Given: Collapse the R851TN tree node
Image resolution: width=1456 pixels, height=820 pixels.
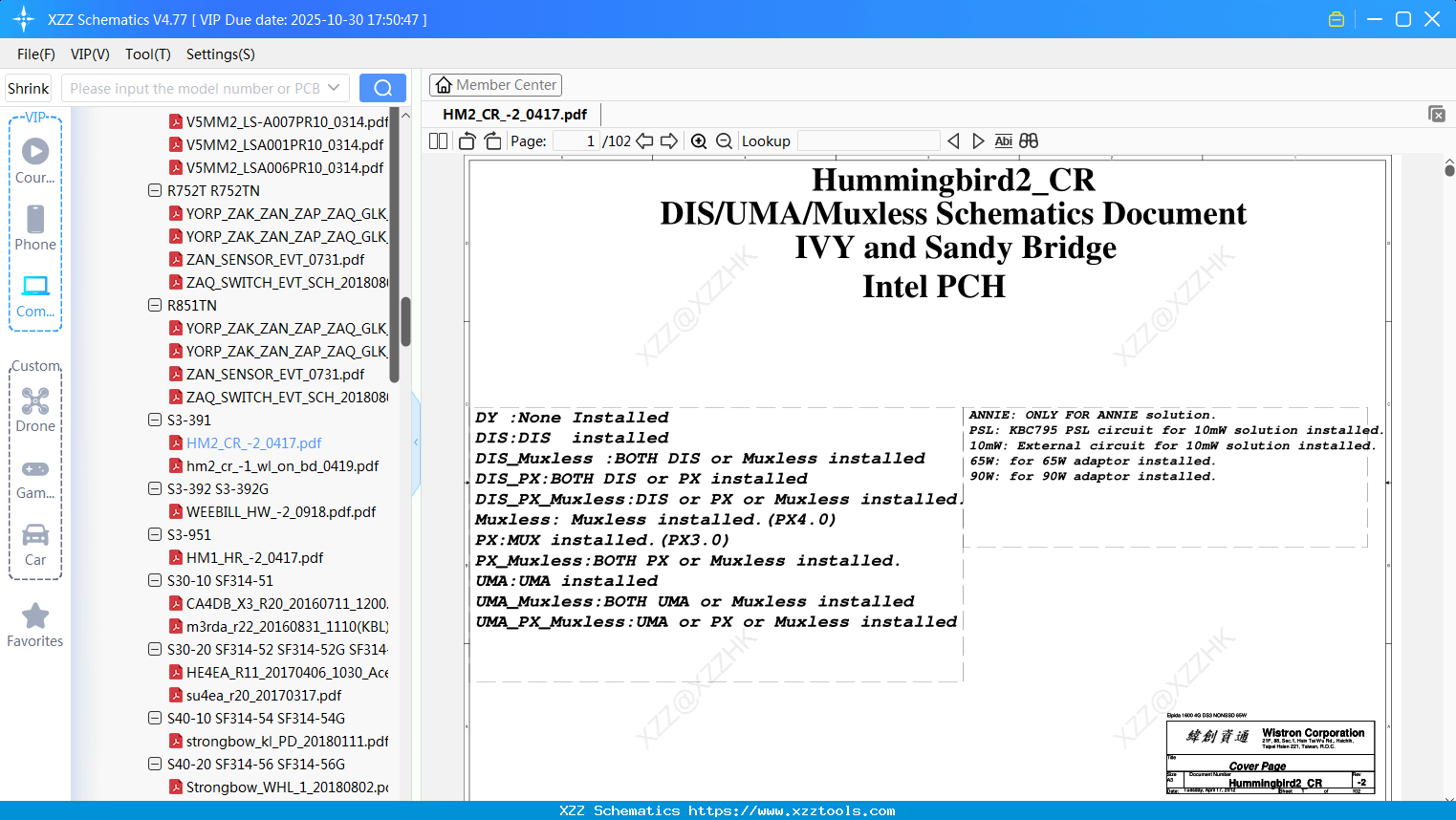Looking at the screenshot, I should pos(155,305).
